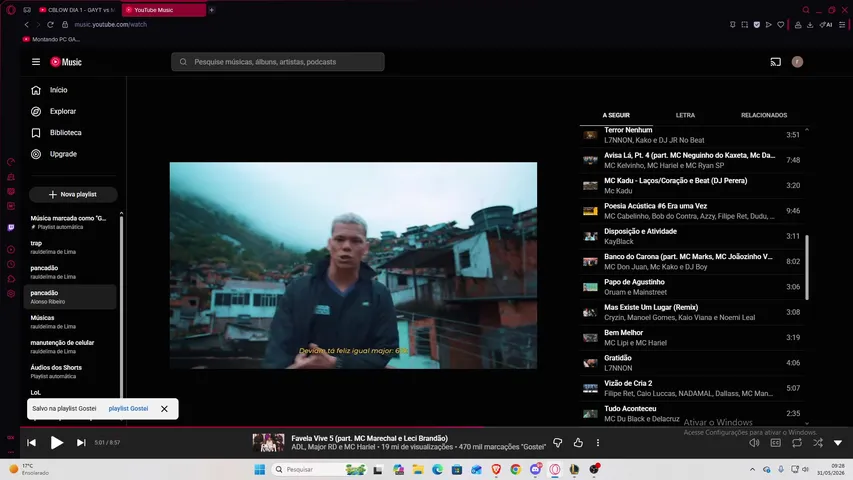The image size is (853, 480).
Task: Open the hamburger guide menu
Action: coord(36,62)
